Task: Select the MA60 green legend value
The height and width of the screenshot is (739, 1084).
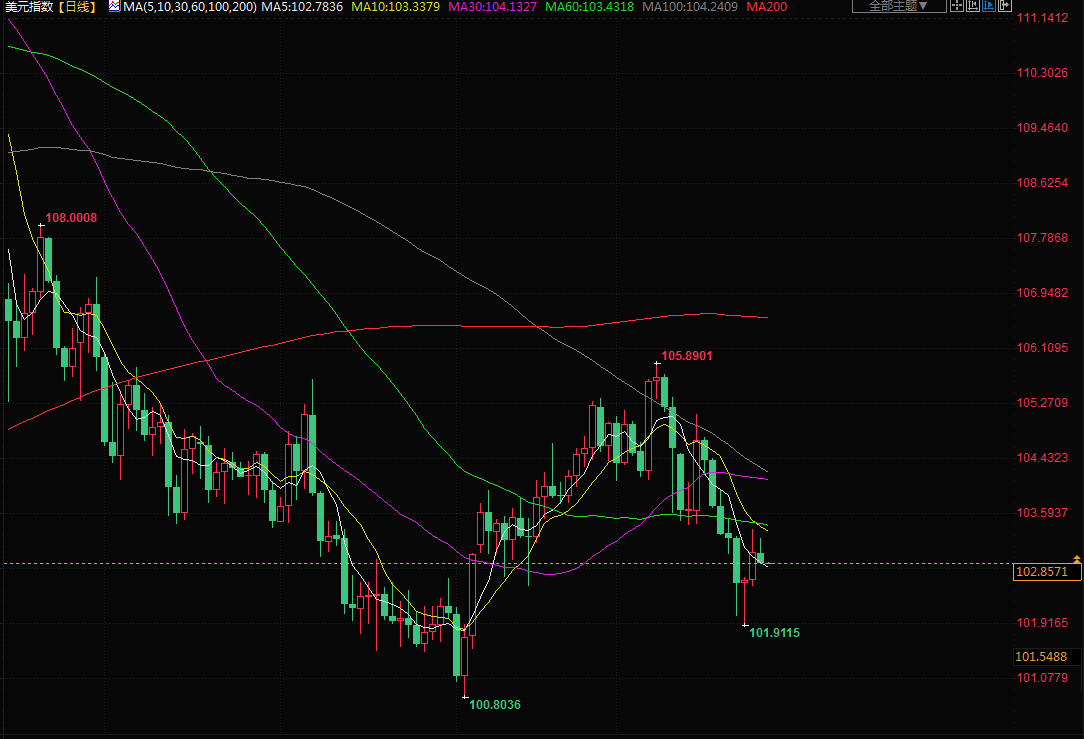Action: 589,7
